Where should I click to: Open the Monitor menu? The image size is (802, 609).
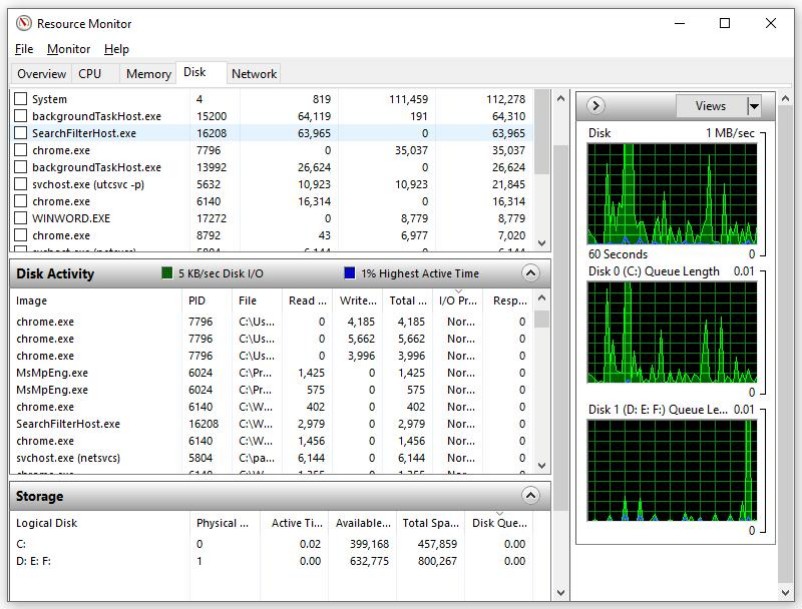pyautogui.click(x=69, y=49)
